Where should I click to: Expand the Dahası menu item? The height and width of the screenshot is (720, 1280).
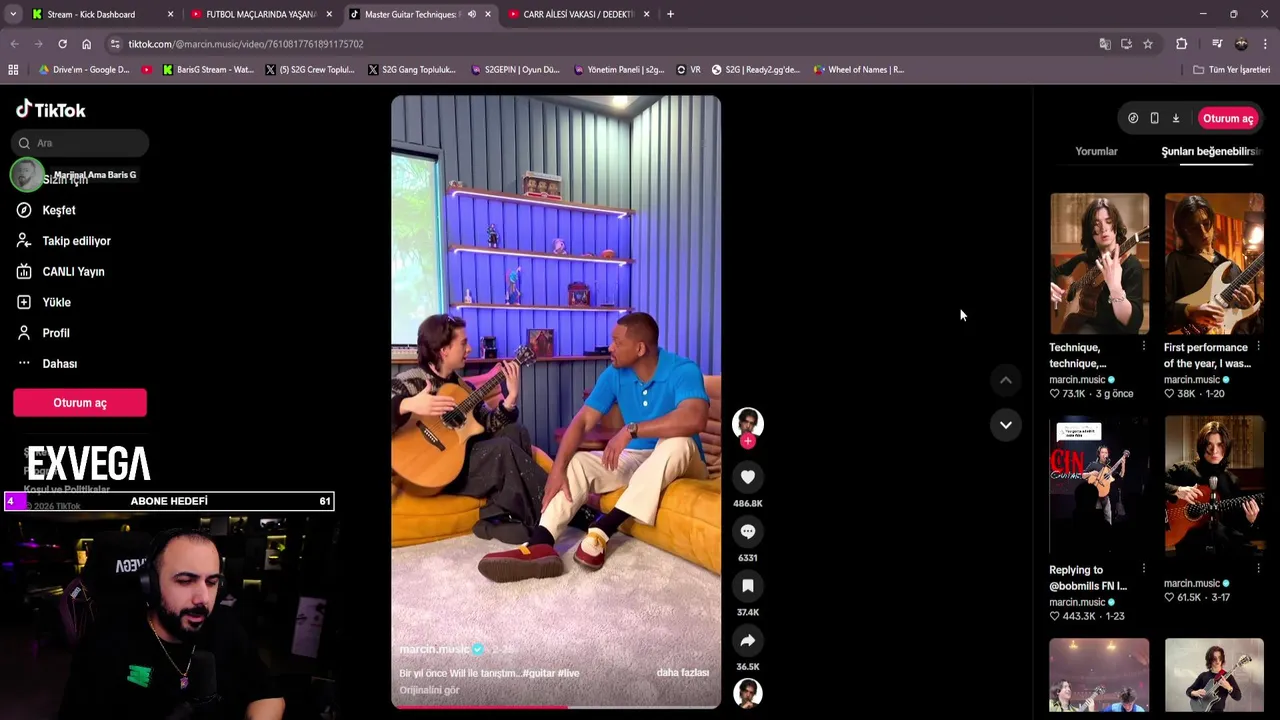click(x=47, y=364)
